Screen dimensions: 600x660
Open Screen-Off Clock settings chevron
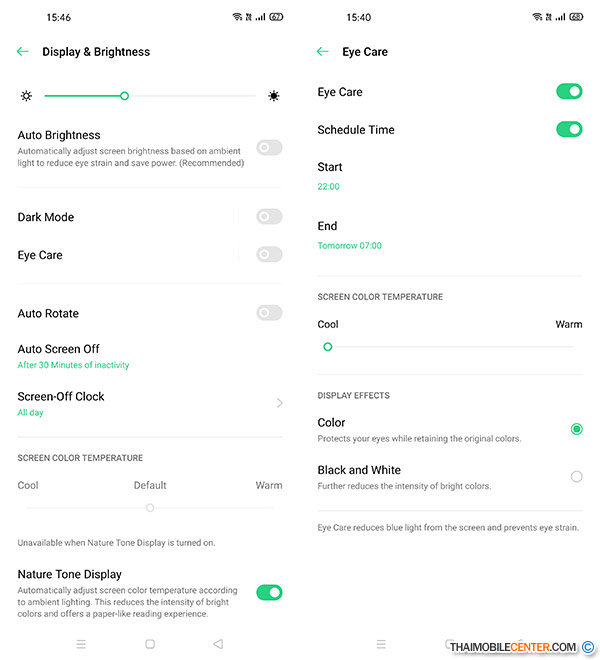click(x=280, y=403)
